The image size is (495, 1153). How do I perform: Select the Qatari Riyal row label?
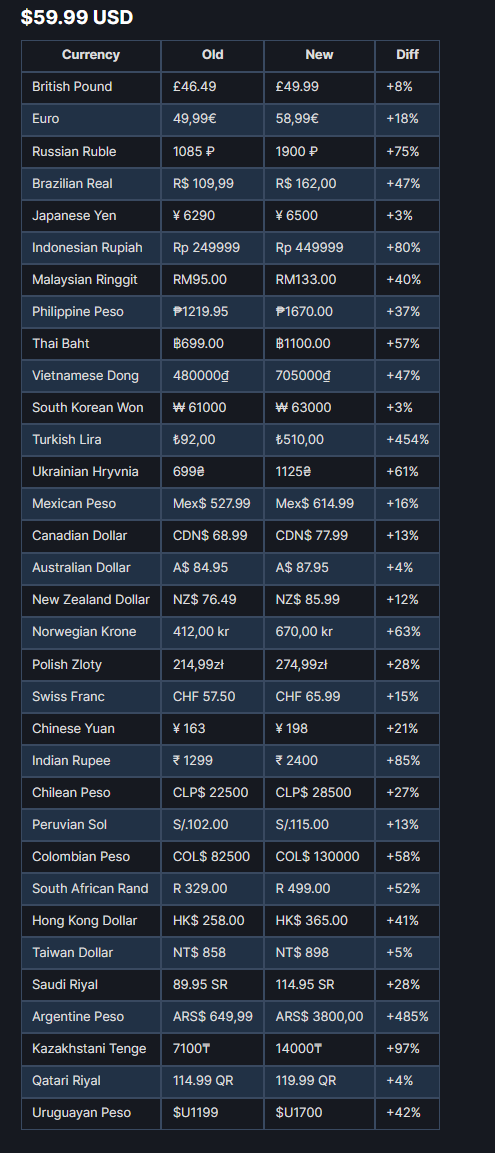pyautogui.click(x=66, y=1081)
